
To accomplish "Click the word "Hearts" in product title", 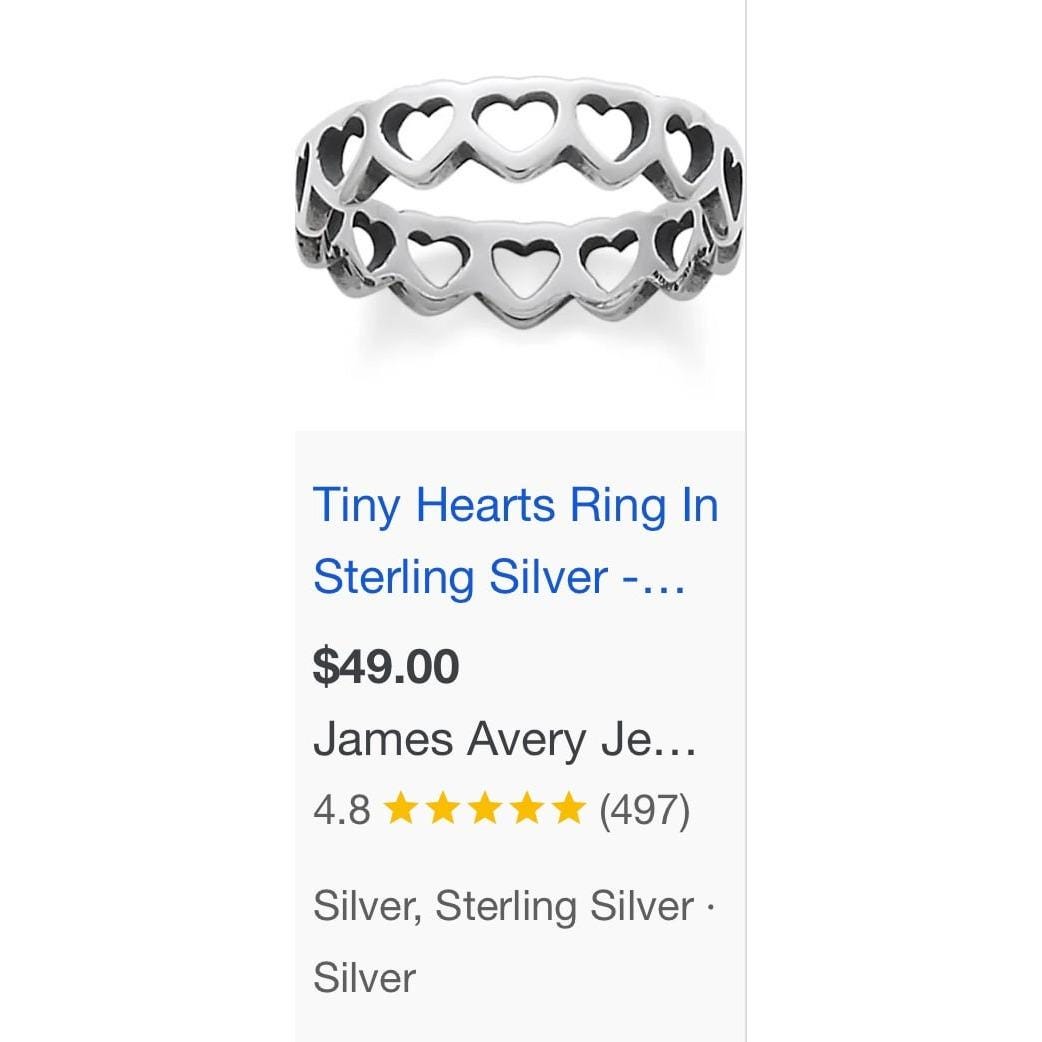I will click(x=484, y=505).
